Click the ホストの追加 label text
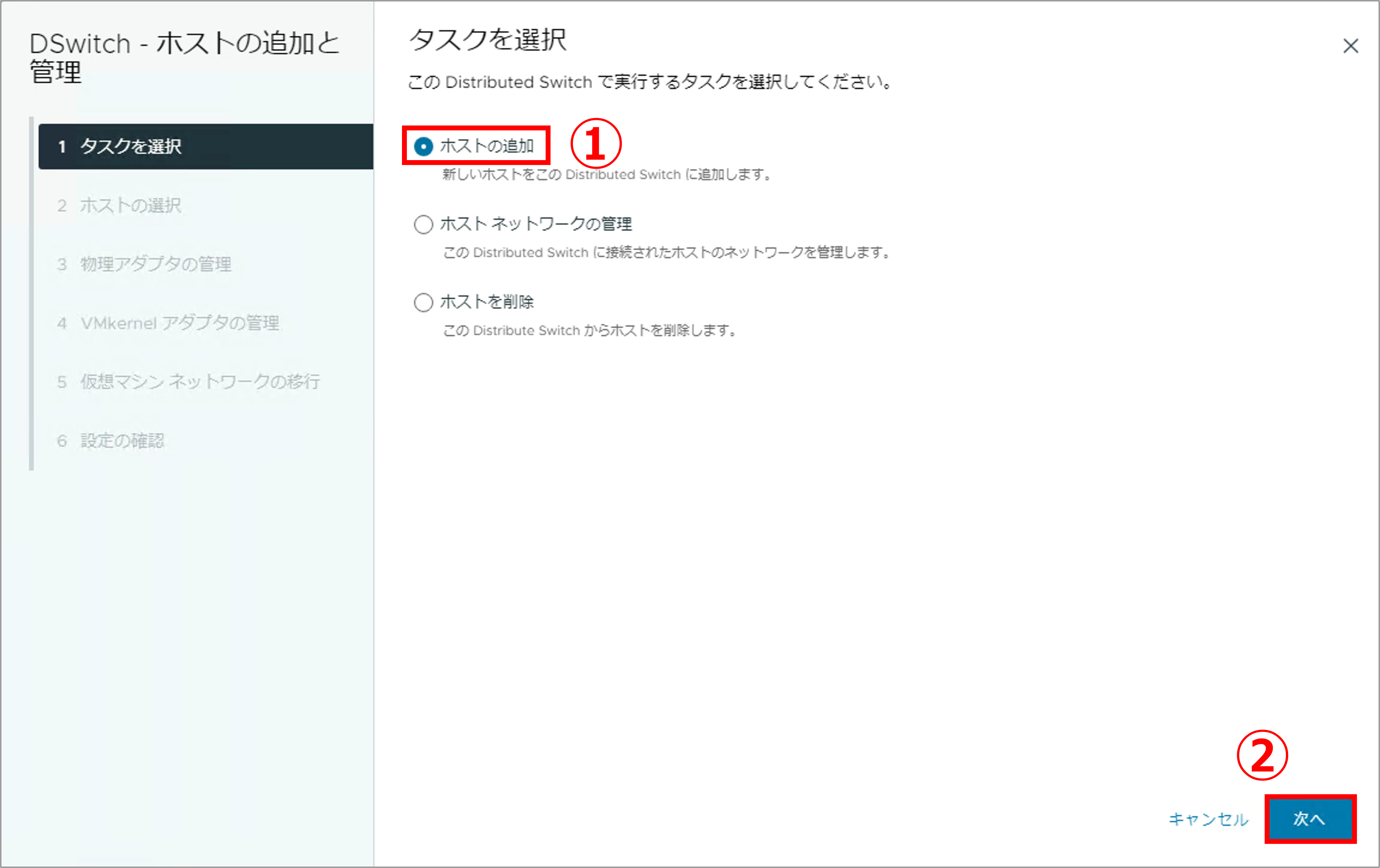The width and height of the screenshot is (1380, 868). click(x=487, y=146)
